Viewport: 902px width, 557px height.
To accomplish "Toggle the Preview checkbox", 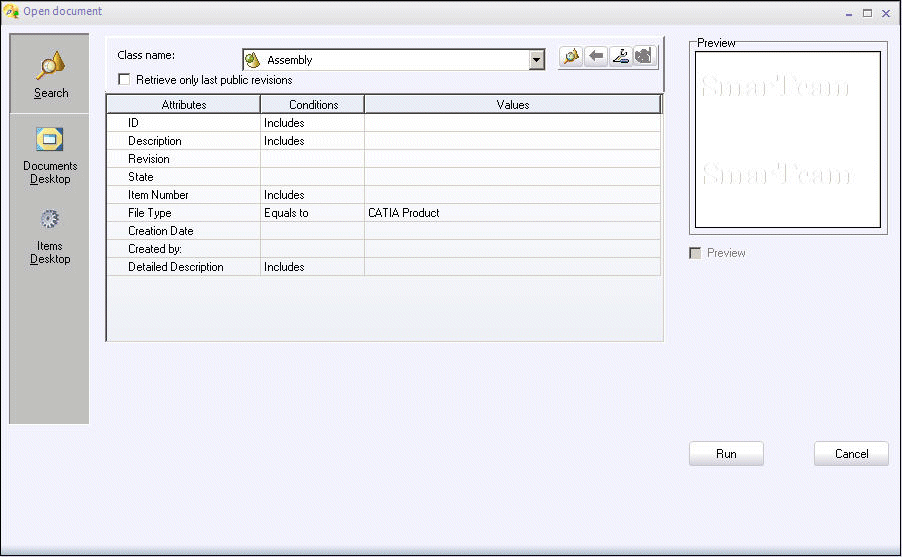I will click(696, 254).
